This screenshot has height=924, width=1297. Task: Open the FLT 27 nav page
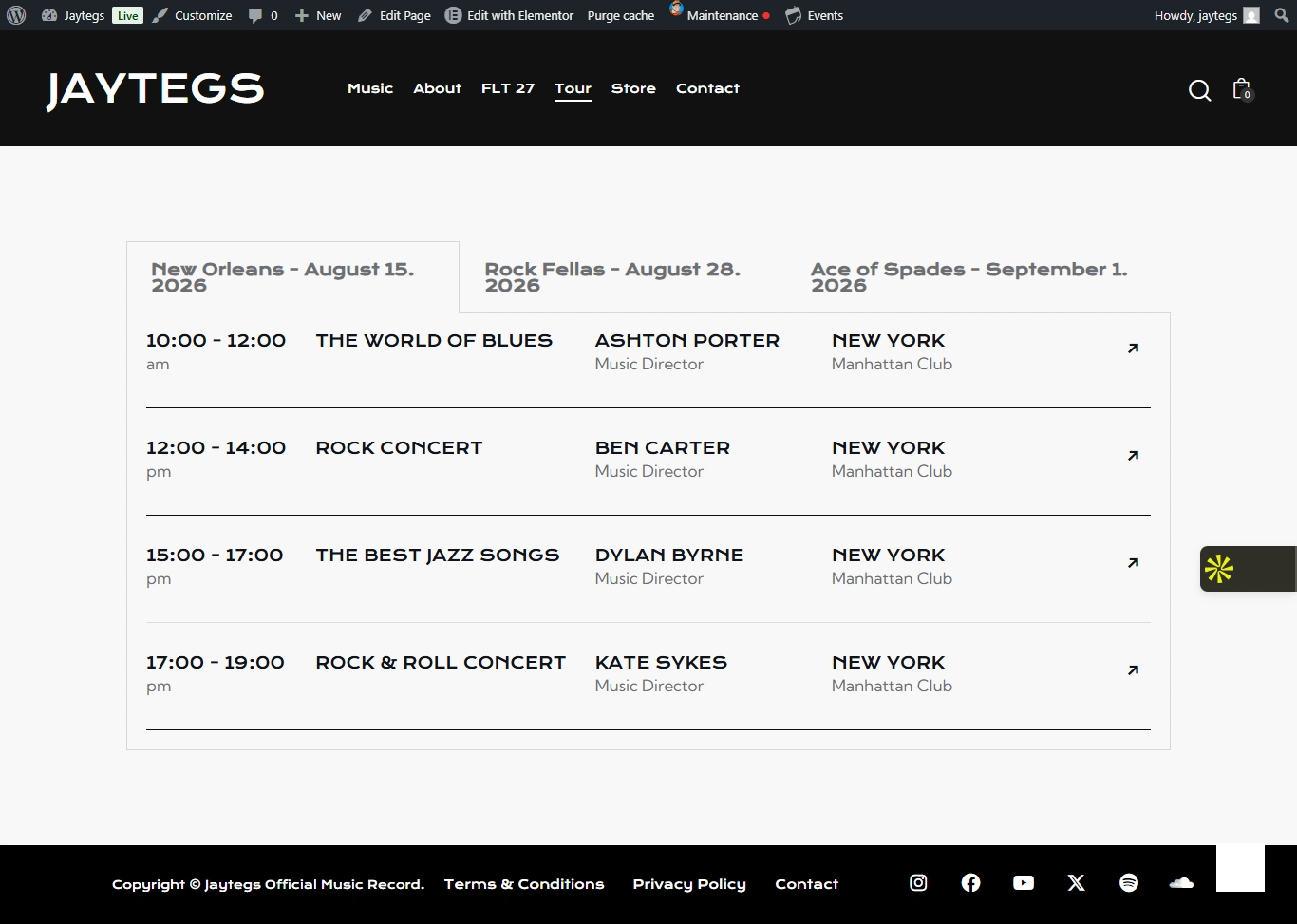pos(508,88)
